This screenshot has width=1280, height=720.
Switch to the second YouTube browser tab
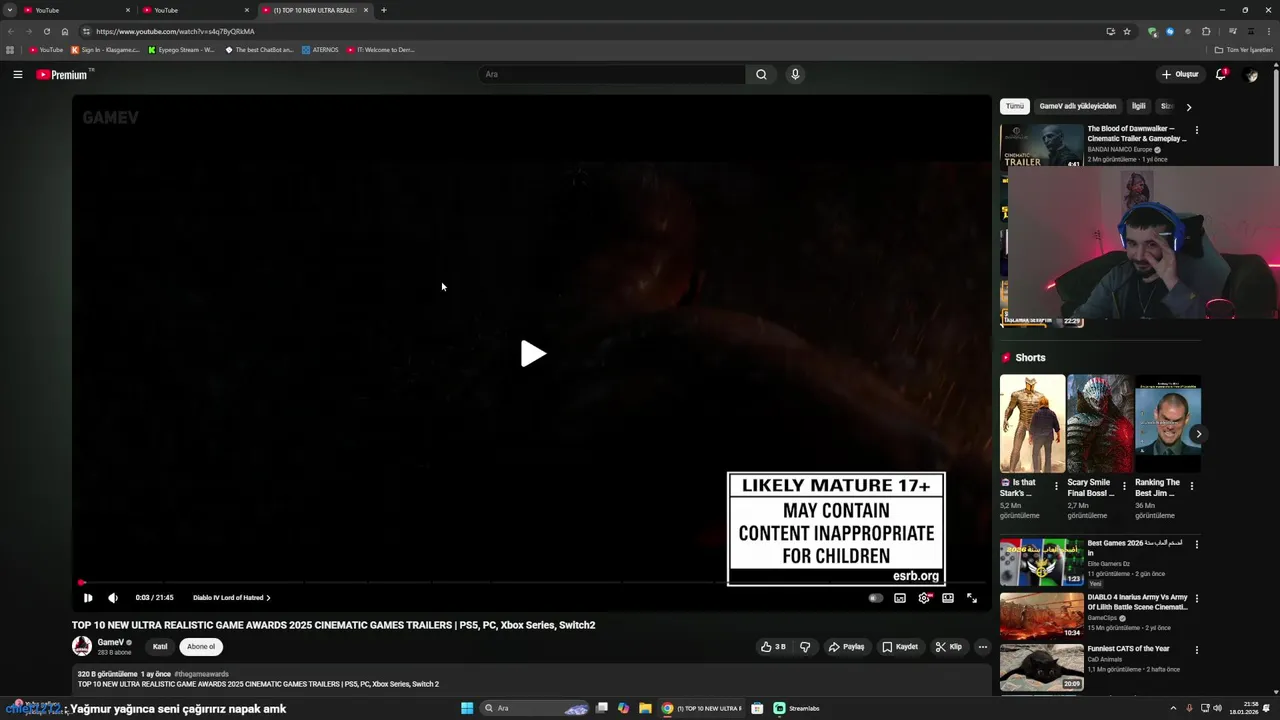195,10
